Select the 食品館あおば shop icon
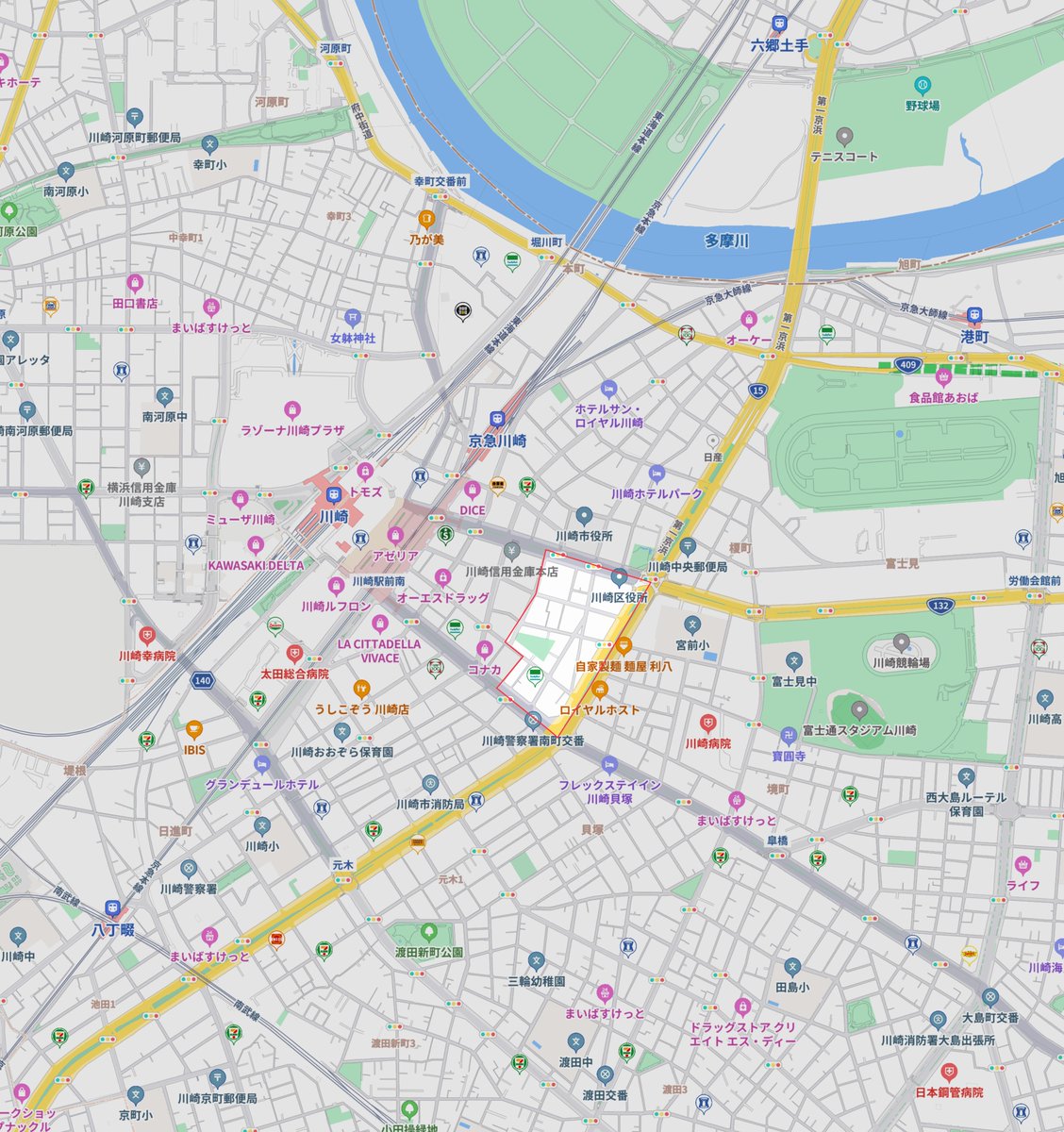 [x=942, y=376]
